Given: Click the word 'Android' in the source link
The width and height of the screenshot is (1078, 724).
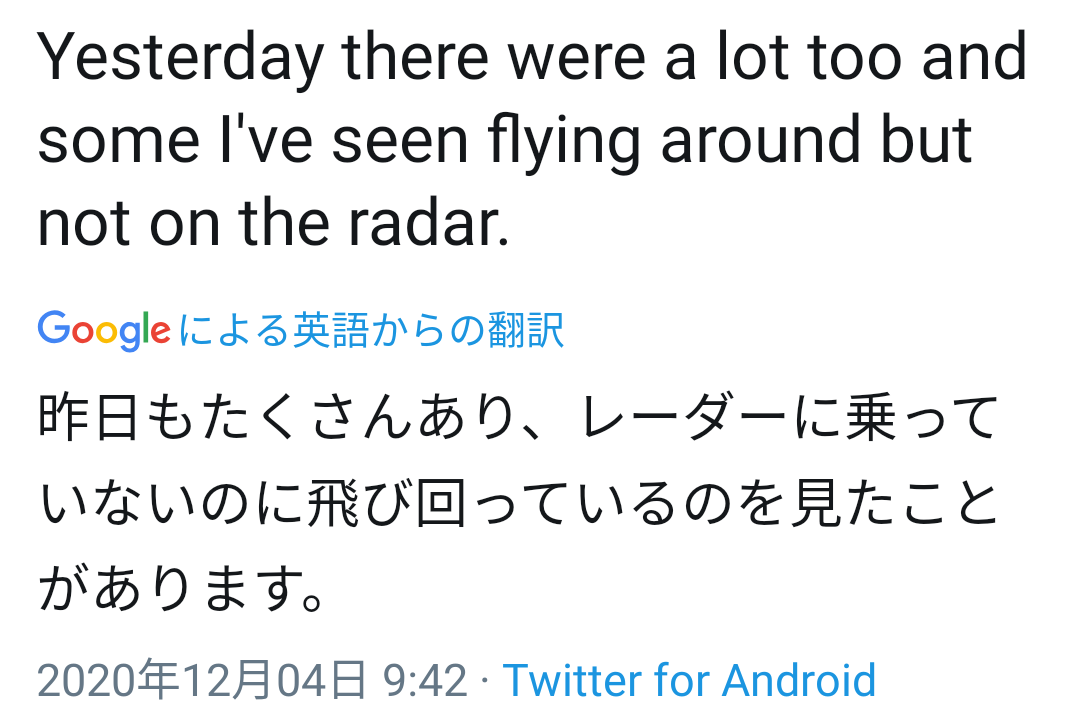Looking at the screenshot, I should [799, 681].
